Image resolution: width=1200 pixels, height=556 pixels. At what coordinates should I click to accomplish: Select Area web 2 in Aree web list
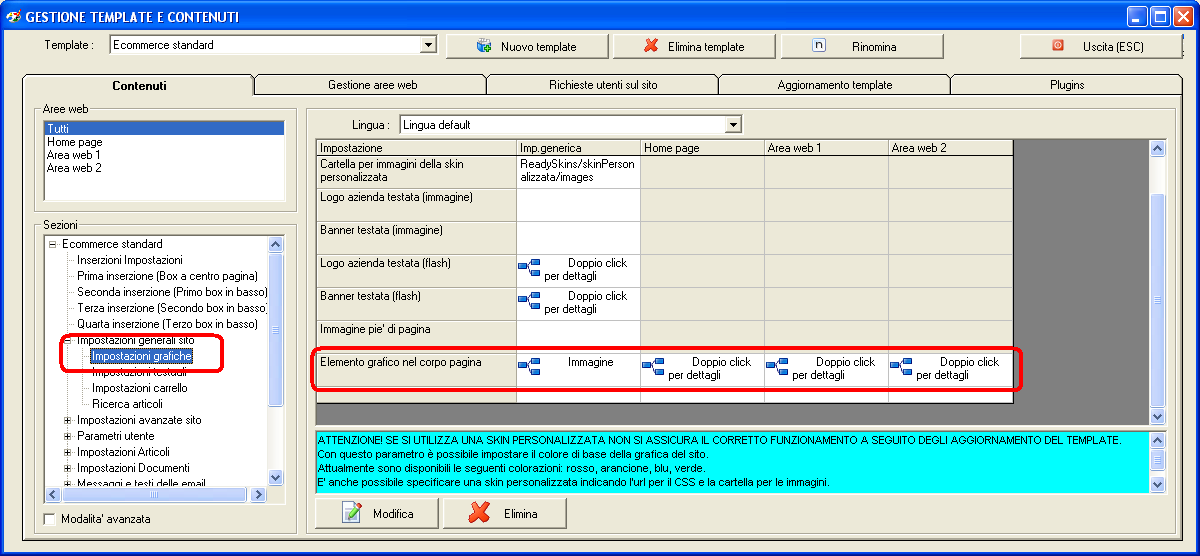coord(164,168)
